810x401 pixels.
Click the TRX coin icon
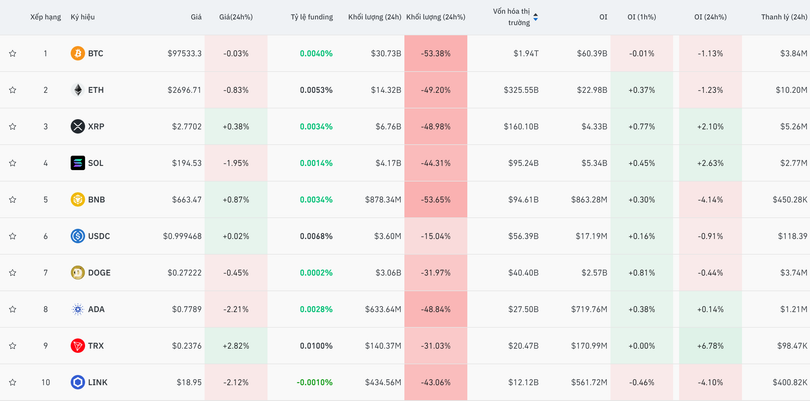point(77,345)
